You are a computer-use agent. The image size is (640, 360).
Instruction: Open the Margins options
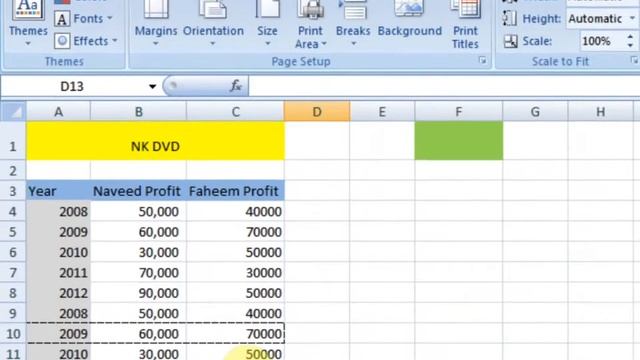[156, 24]
